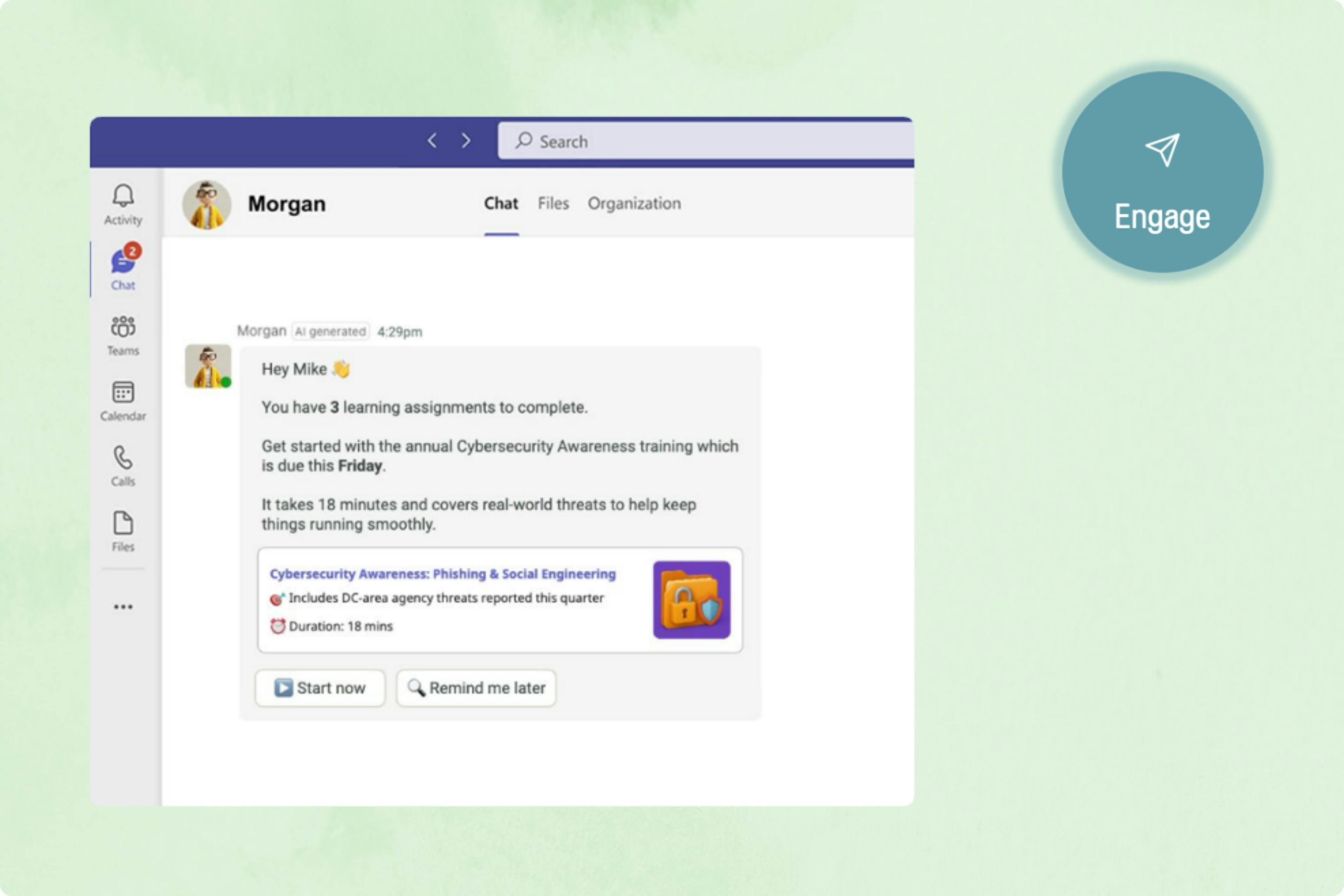
Task: Open Cybersecurity Awareness Phishing course link
Action: coord(442,574)
